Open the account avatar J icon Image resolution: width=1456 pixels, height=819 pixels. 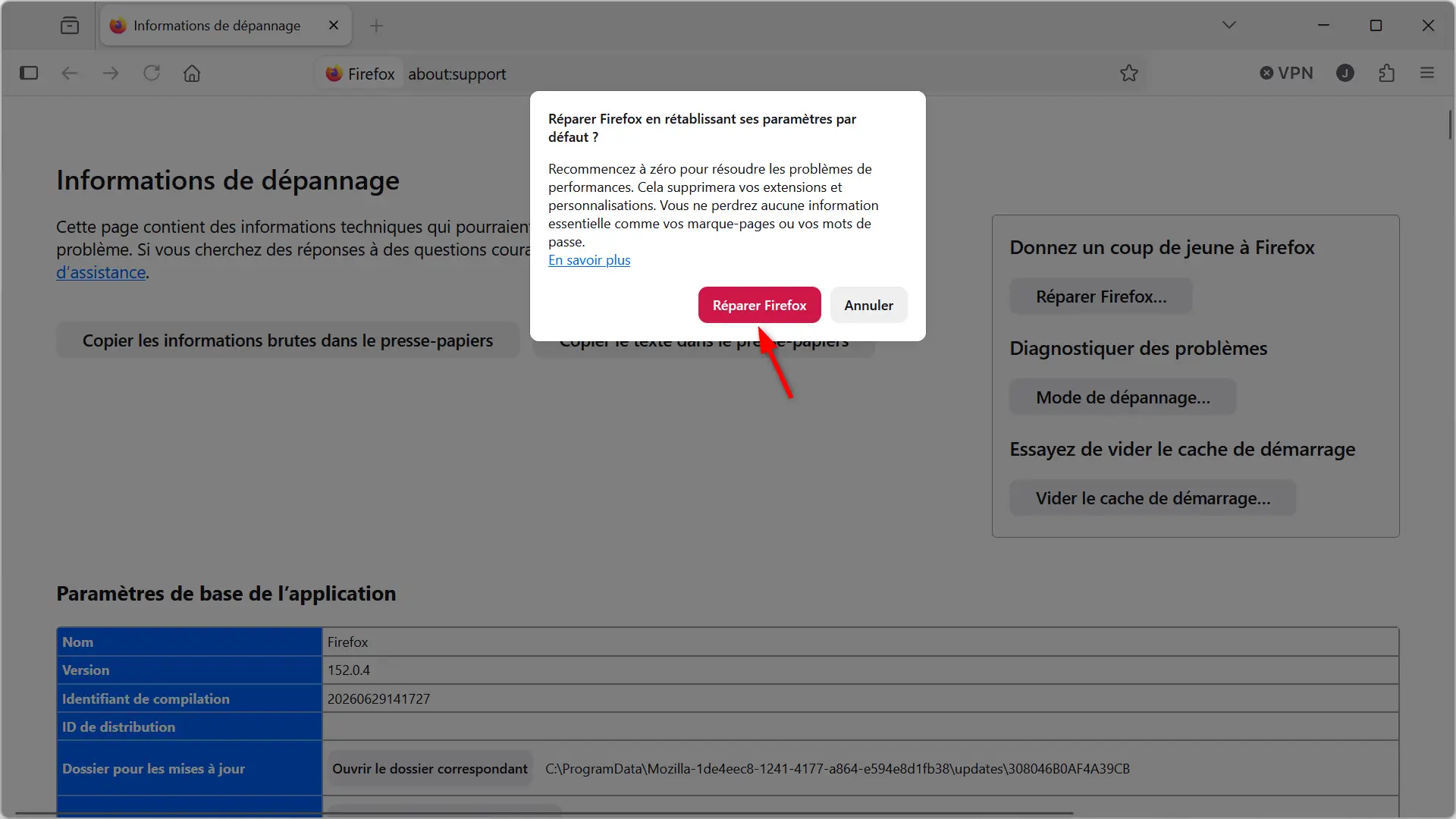coord(1345,74)
